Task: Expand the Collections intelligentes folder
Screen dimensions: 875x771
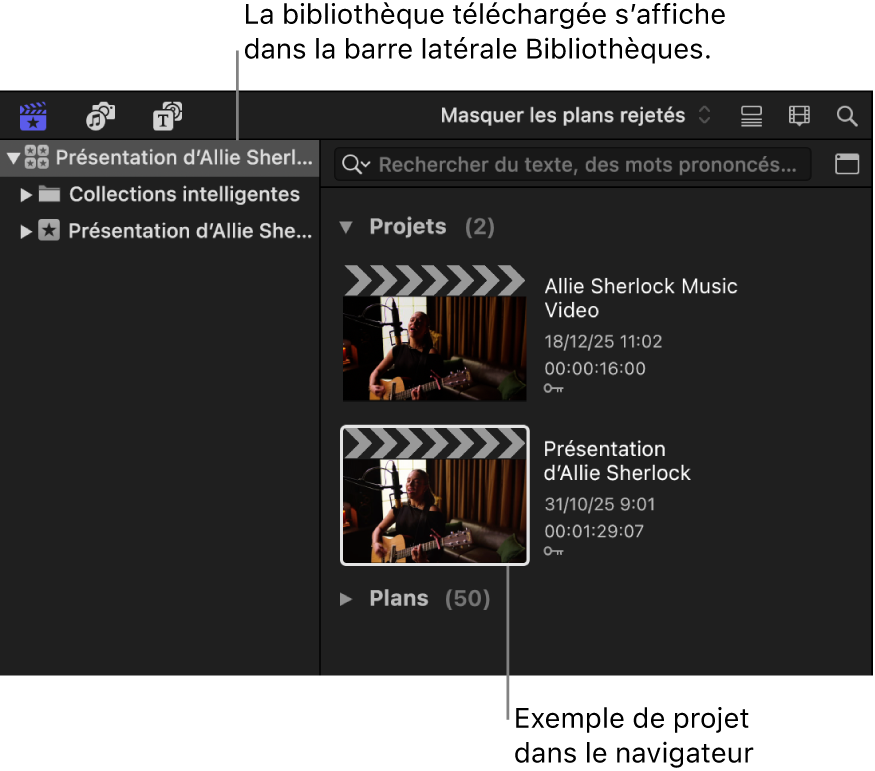Action: (x=26, y=195)
